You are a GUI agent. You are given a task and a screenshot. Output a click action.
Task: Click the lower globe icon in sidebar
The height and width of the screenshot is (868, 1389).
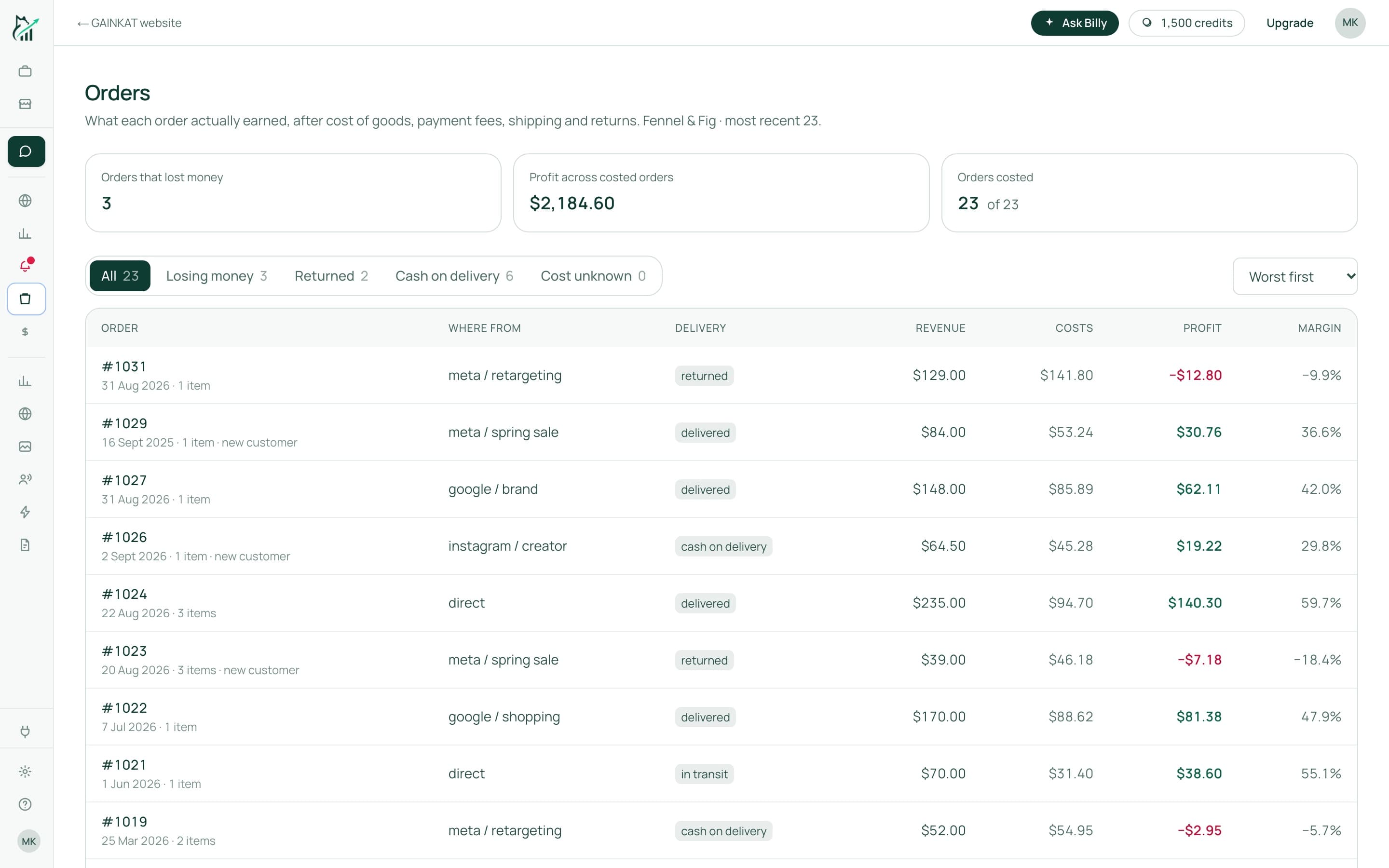tap(25, 414)
